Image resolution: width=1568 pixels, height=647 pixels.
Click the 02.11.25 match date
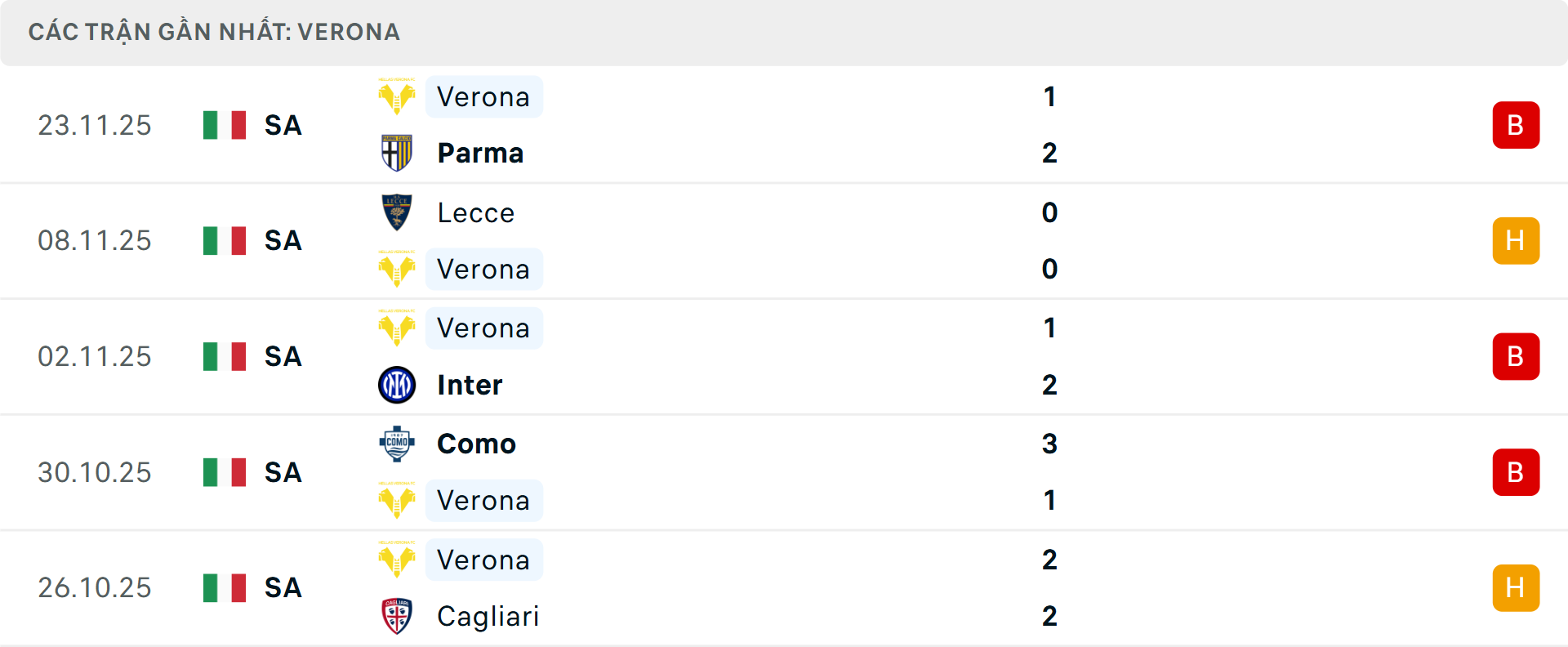click(x=95, y=357)
